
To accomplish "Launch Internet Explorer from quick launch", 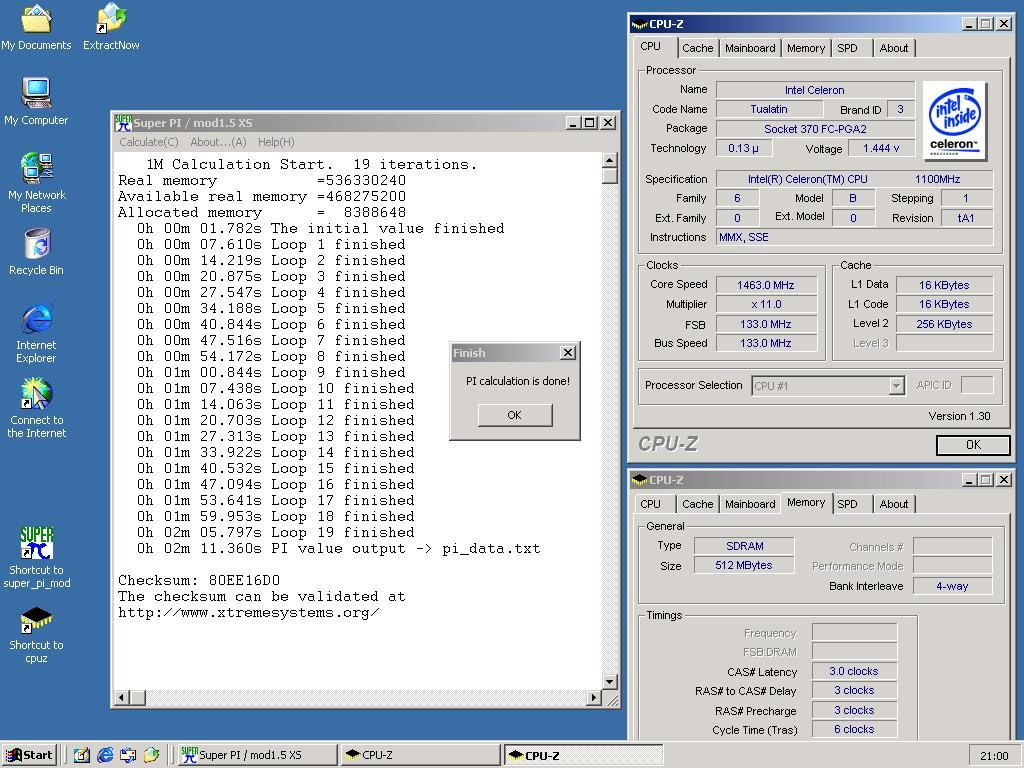I will coord(104,755).
